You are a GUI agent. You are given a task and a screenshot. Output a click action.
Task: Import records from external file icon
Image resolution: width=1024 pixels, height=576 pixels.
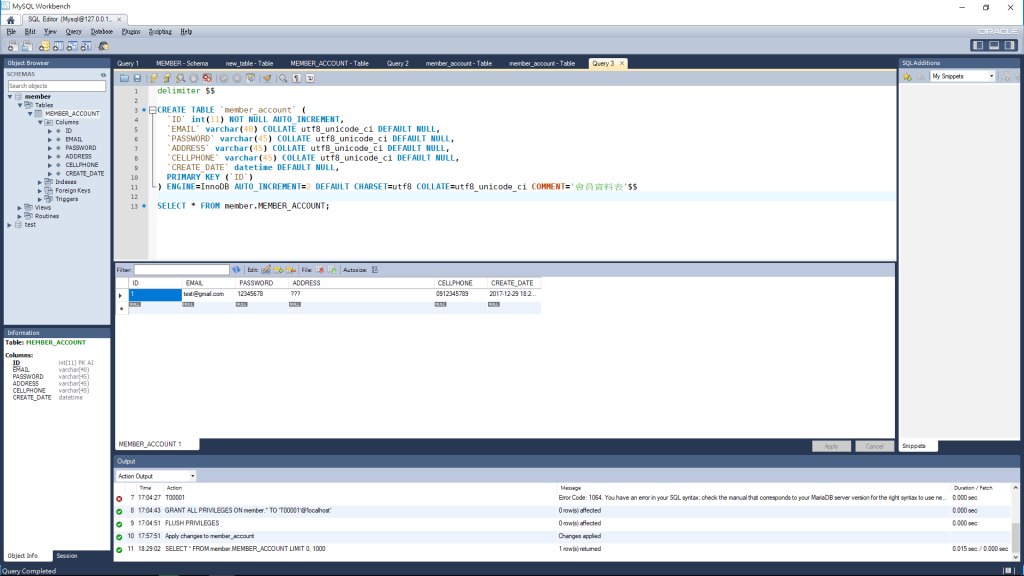coord(332,270)
